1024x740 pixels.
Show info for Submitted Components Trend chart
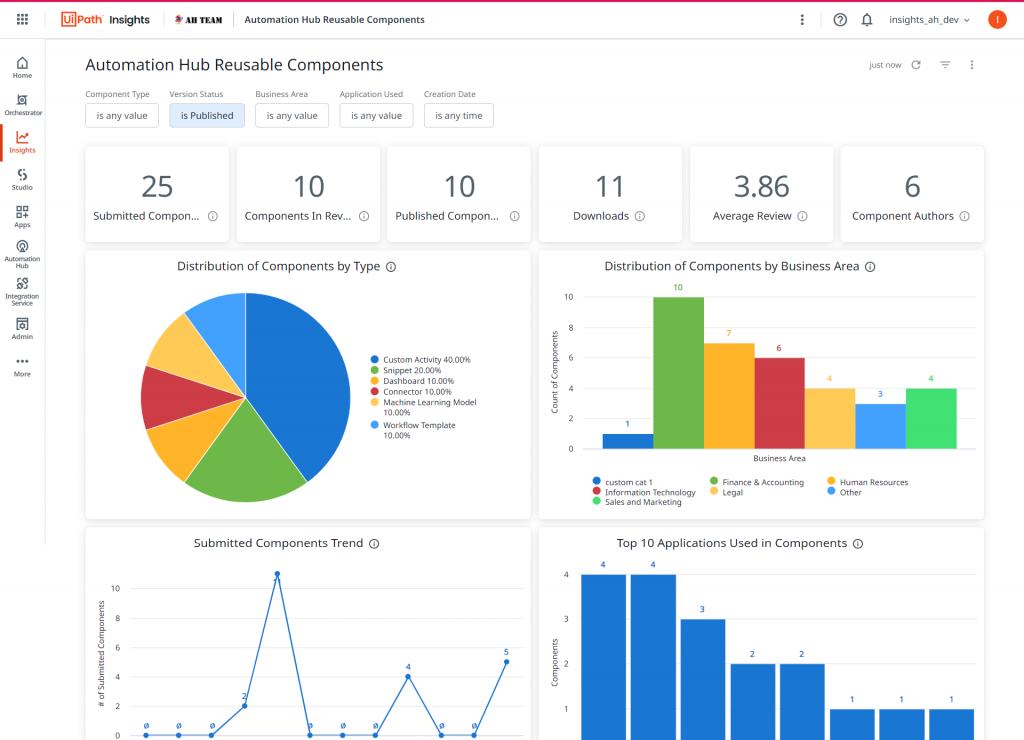tap(374, 543)
